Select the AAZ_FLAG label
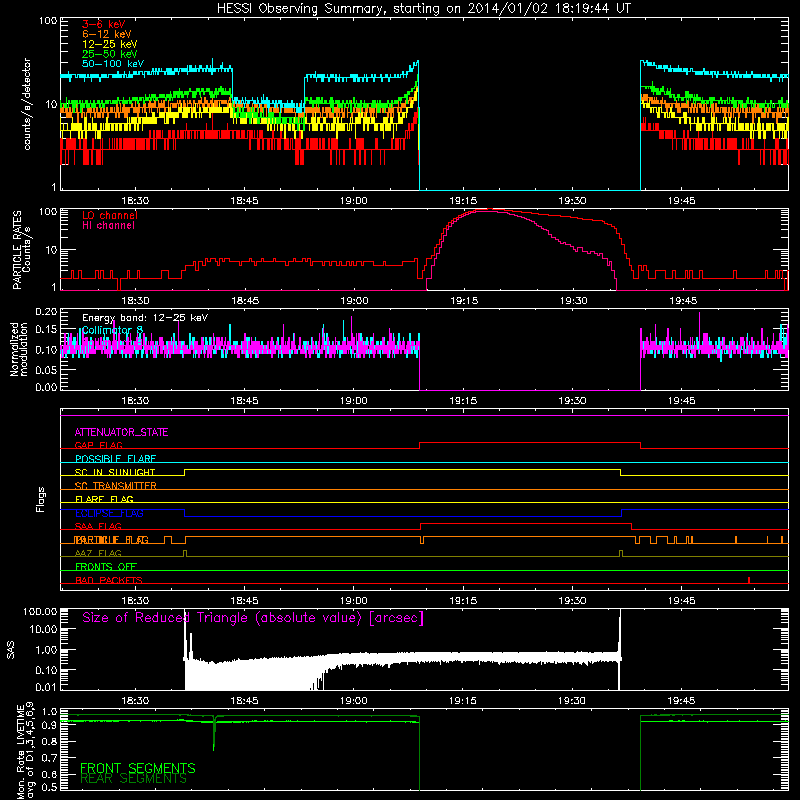The width and height of the screenshot is (800, 800). point(98,554)
